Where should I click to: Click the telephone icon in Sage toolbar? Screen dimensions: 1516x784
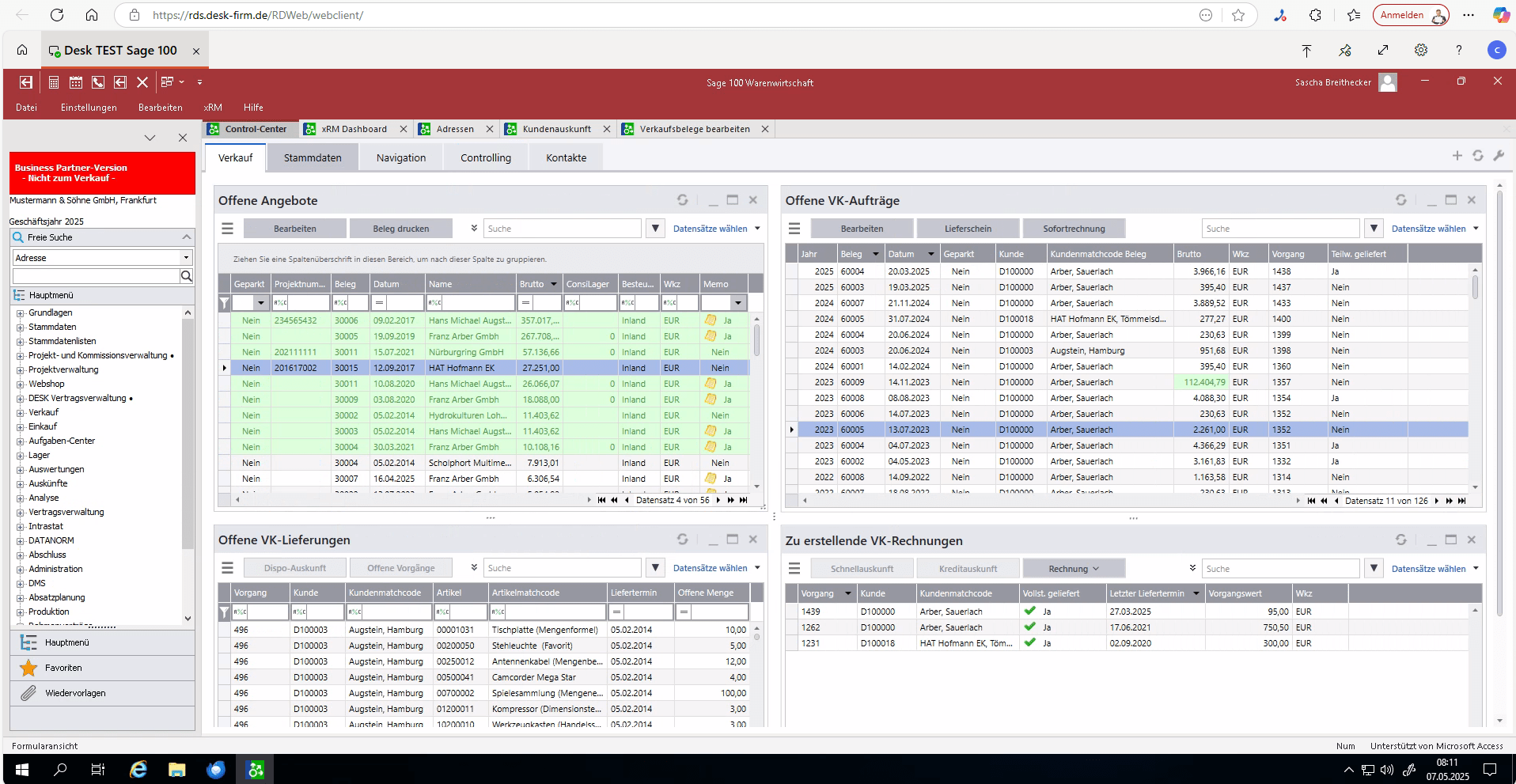tap(98, 82)
